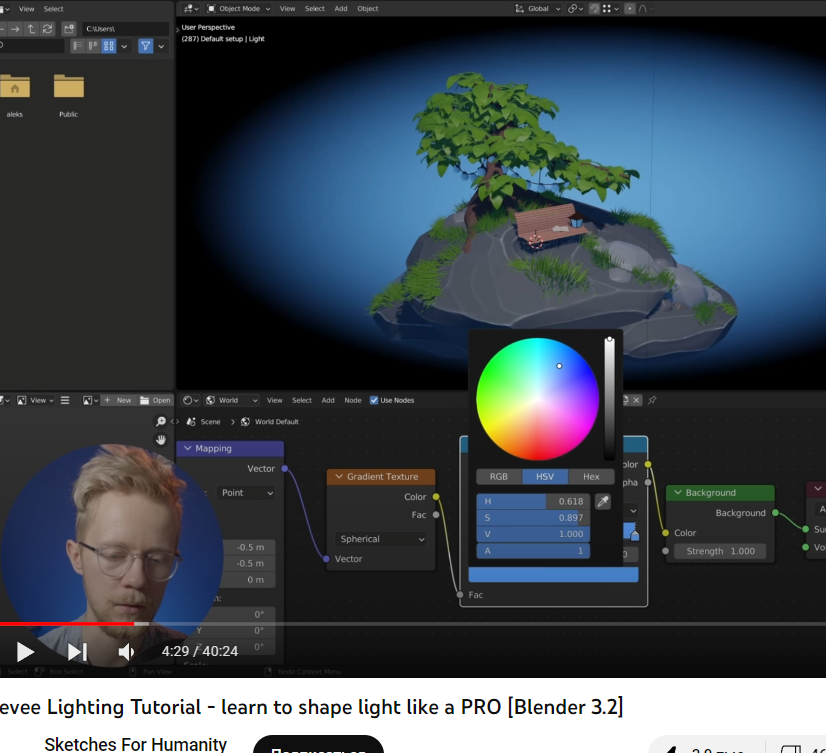Open image editor hamburger menu
This screenshot has height=753, width=826.
click(65, 400)
